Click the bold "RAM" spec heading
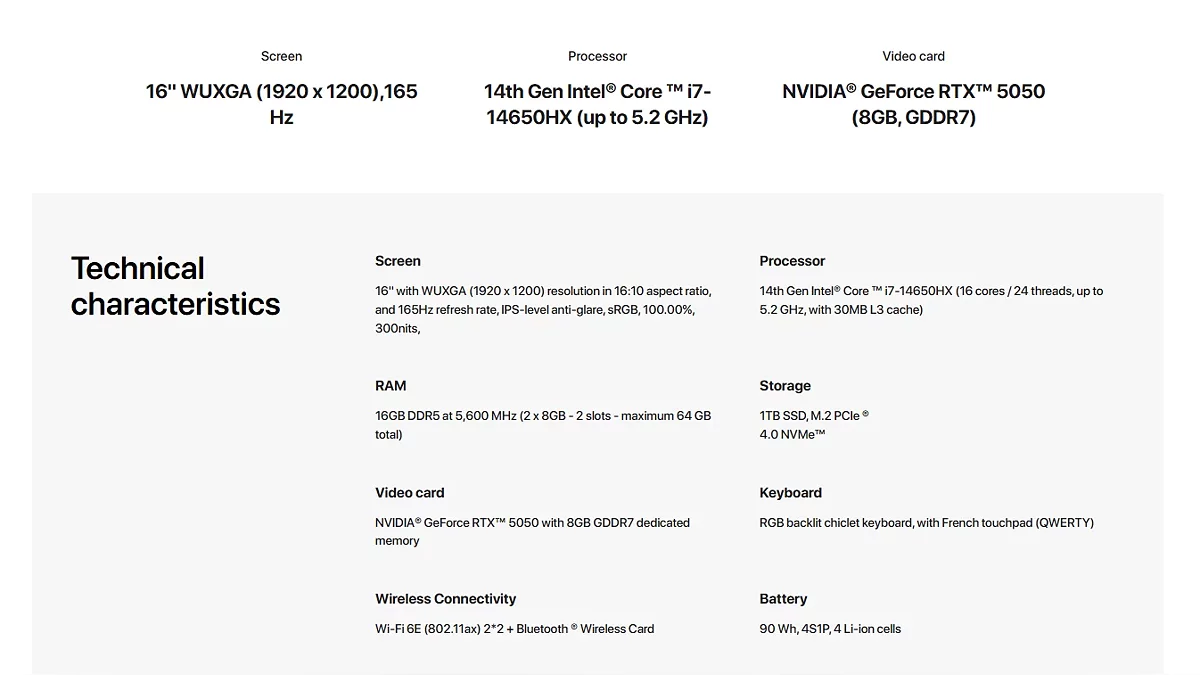1200x675 pixels. [390, 386]
